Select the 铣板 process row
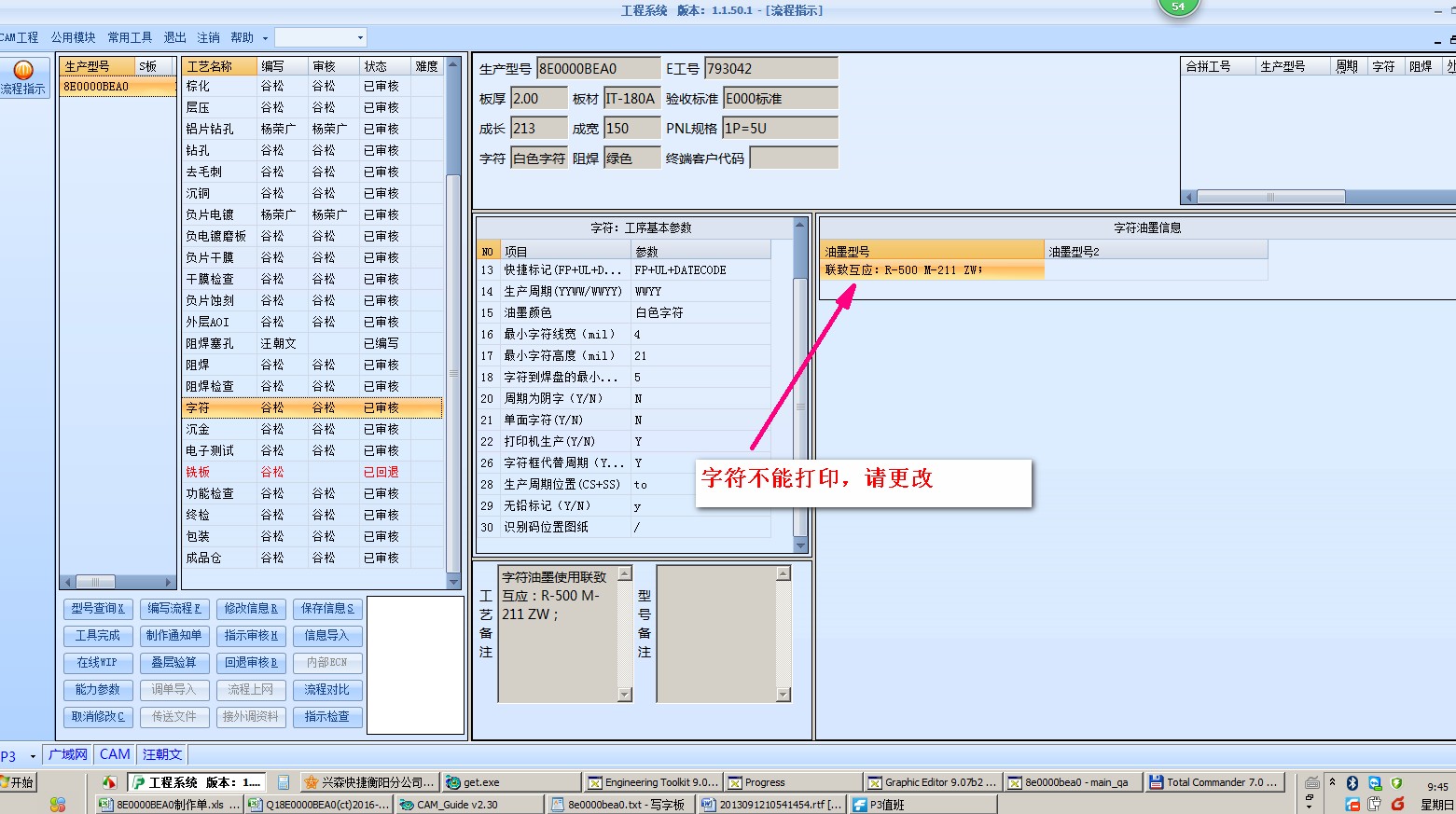 (312, 472)
